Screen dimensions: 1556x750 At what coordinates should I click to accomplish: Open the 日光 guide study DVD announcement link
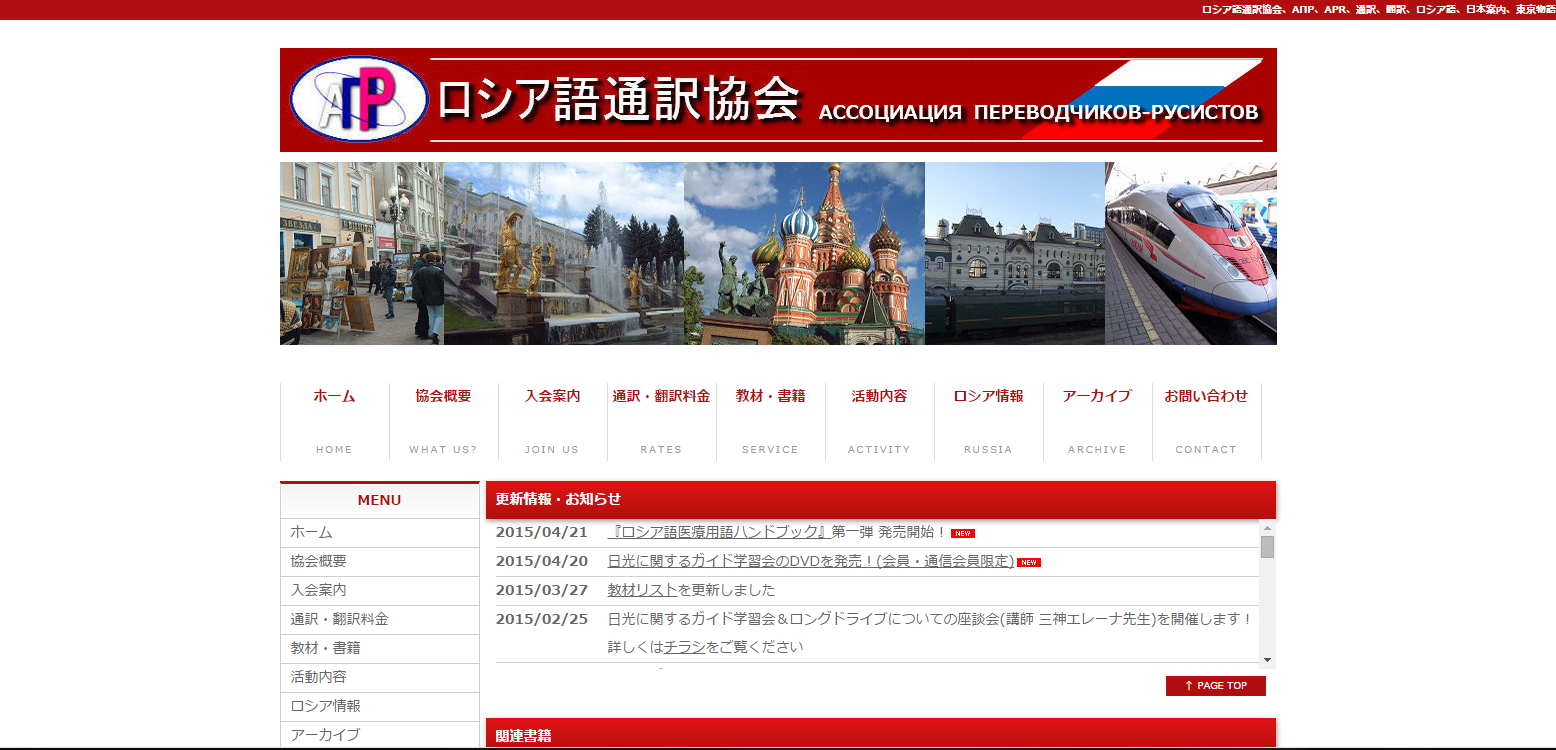pos(811,561)
